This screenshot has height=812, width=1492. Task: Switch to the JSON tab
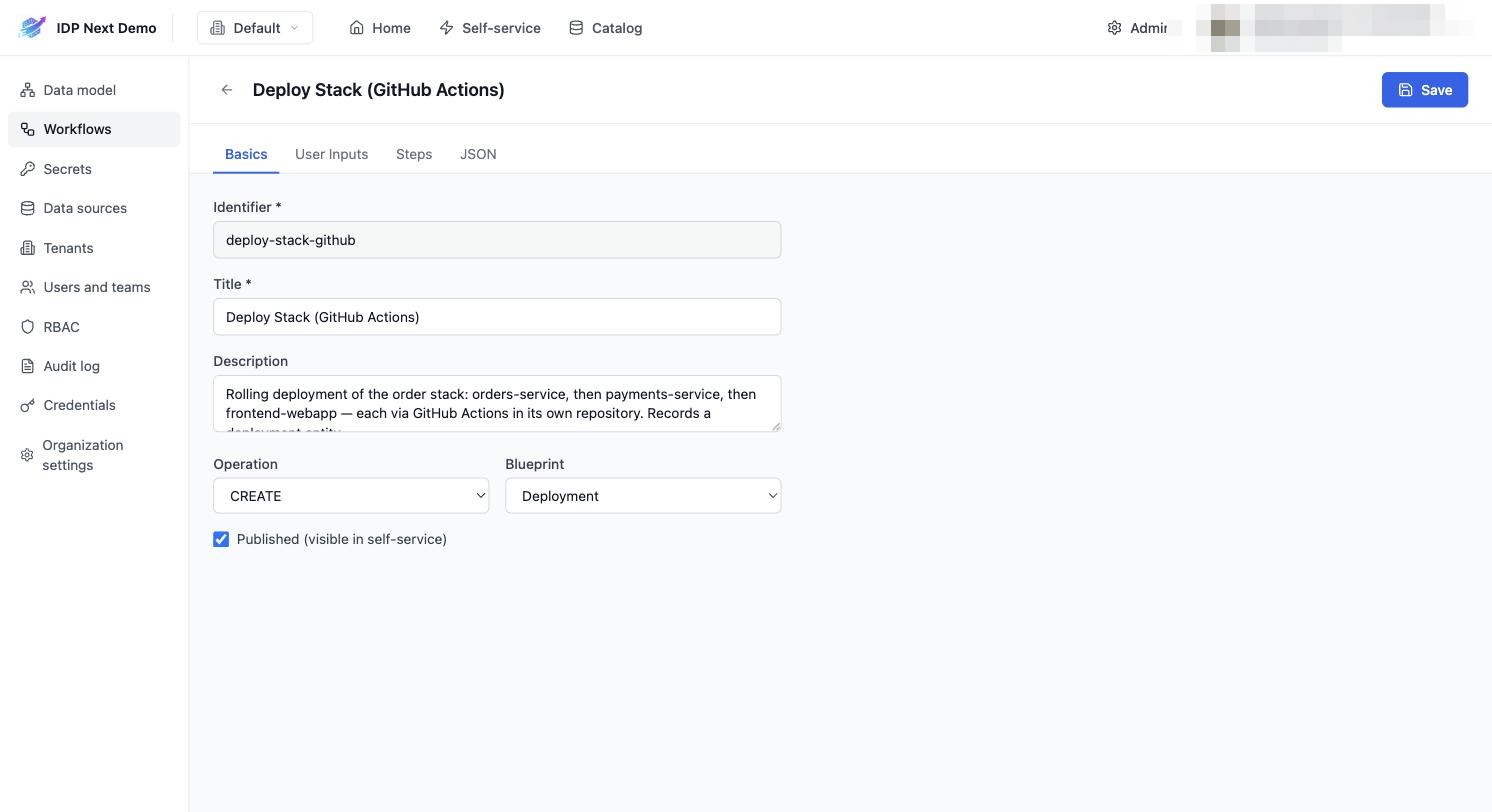coord(478,154)
